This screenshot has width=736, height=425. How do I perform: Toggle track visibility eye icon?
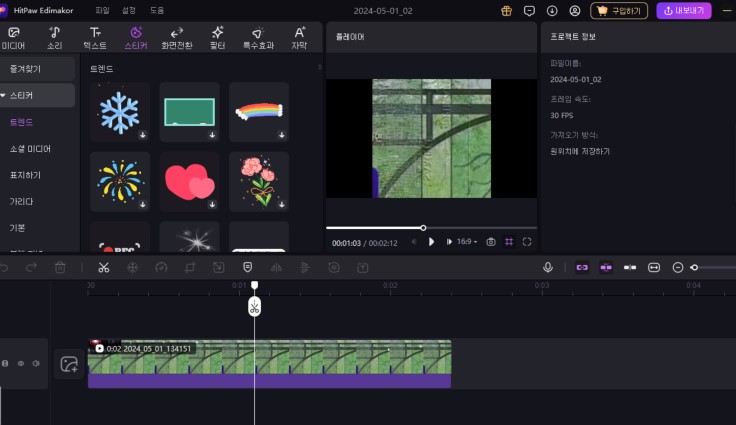tap(21, 364)
